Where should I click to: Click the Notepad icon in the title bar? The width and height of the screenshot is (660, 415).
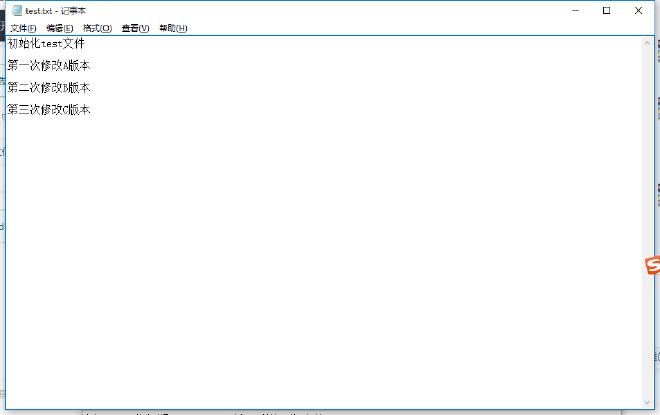(16, 10)
